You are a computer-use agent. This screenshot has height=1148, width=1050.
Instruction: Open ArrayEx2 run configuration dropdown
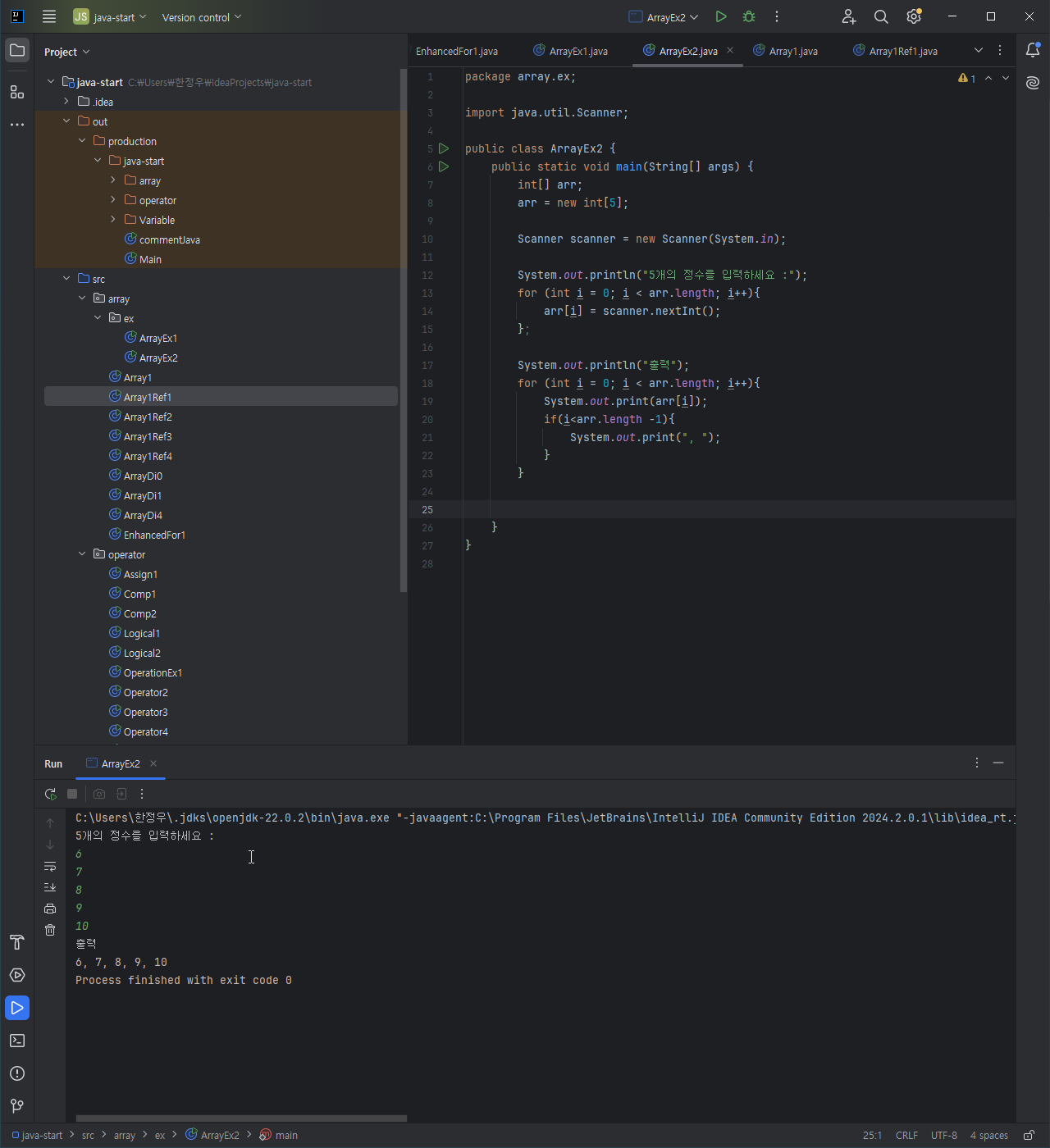point(664,17)
